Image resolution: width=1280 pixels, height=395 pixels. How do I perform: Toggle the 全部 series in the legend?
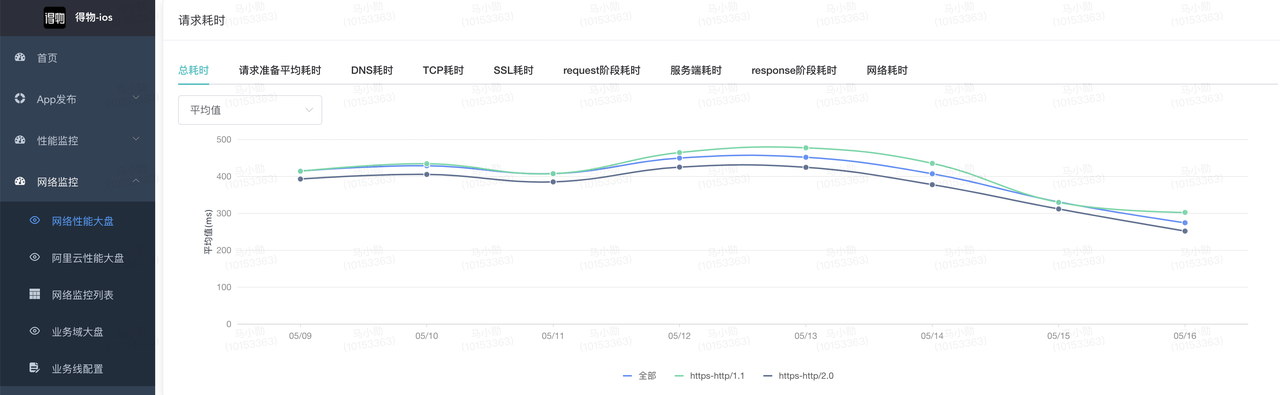pyautogui.click(x=639, y=376)
